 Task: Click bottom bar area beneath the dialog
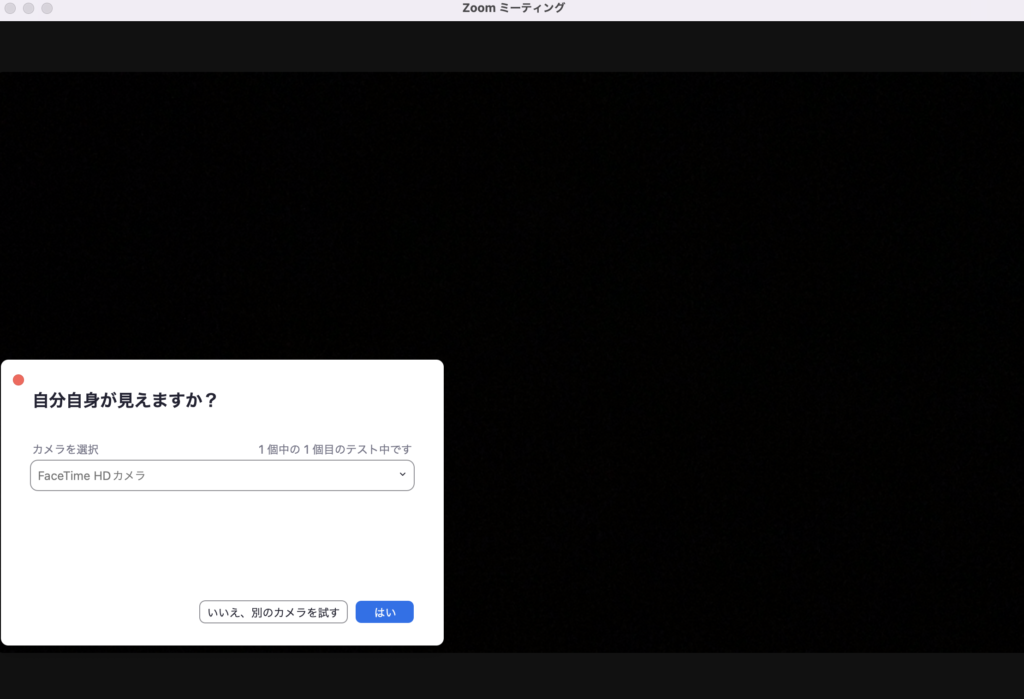click(222, 675)
